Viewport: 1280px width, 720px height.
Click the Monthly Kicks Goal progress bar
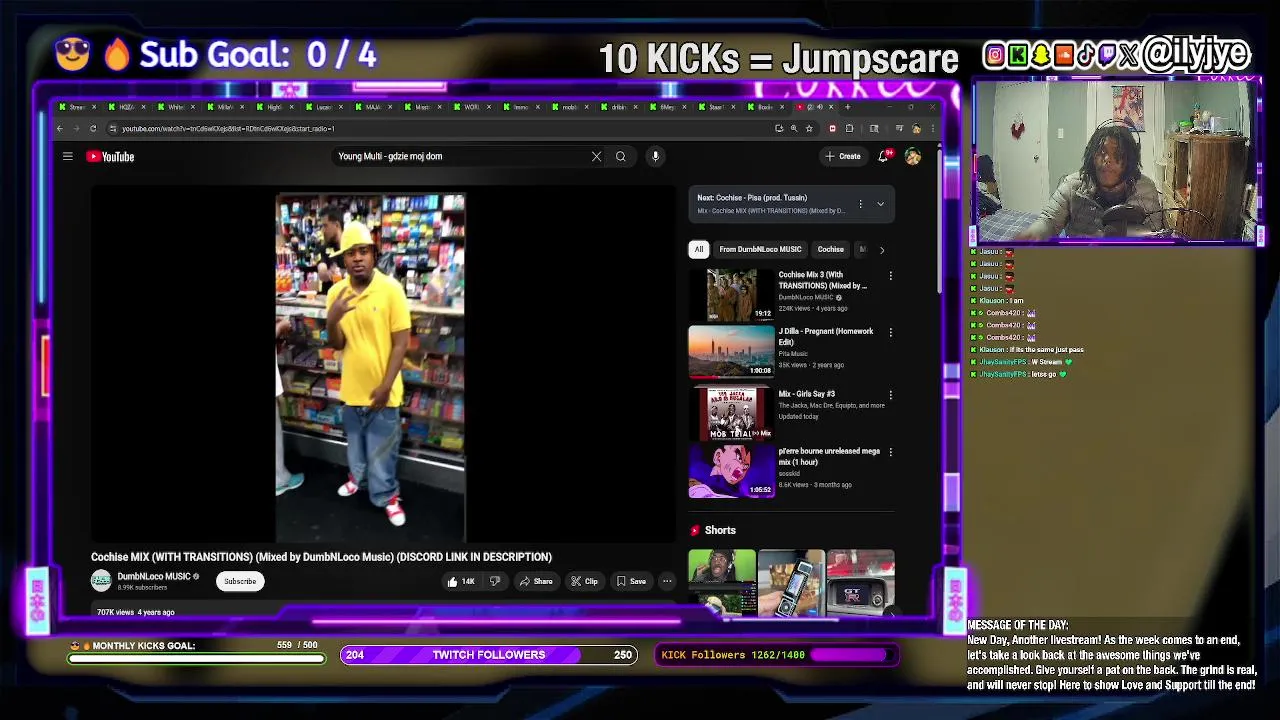coord(197,659)
